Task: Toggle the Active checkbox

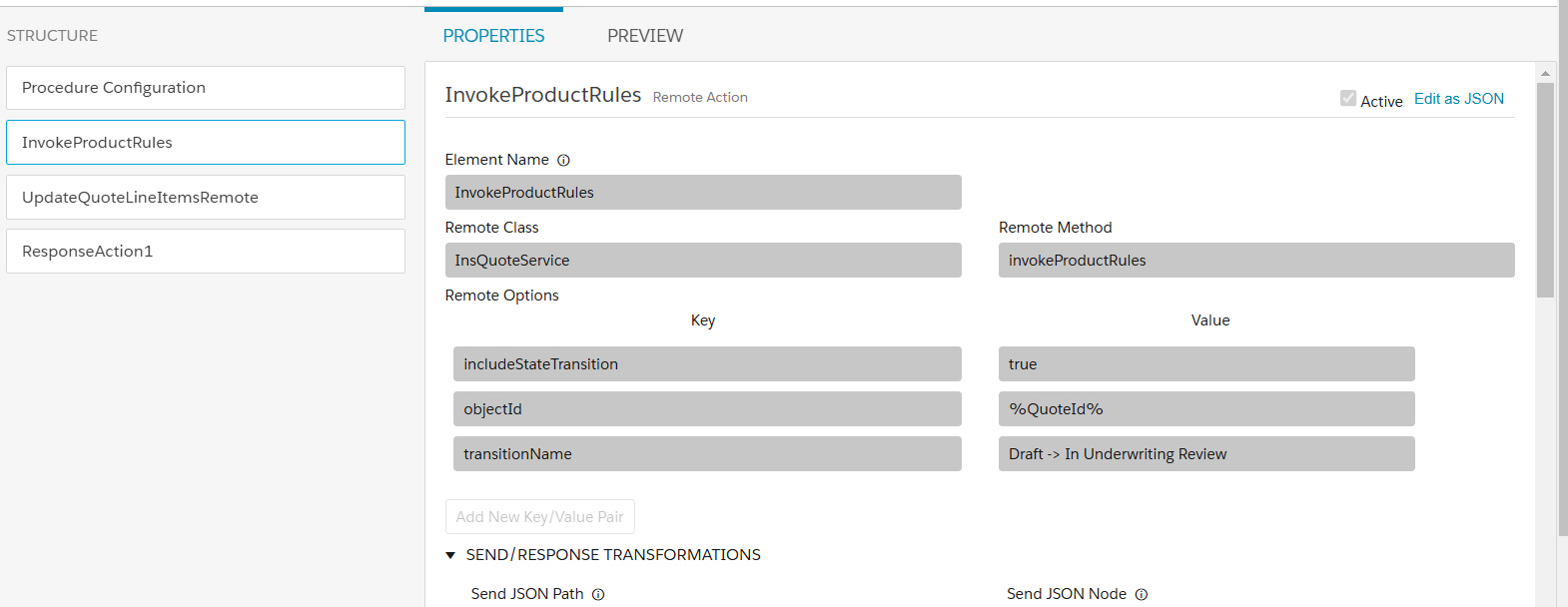Action: tap(1348, 99)
